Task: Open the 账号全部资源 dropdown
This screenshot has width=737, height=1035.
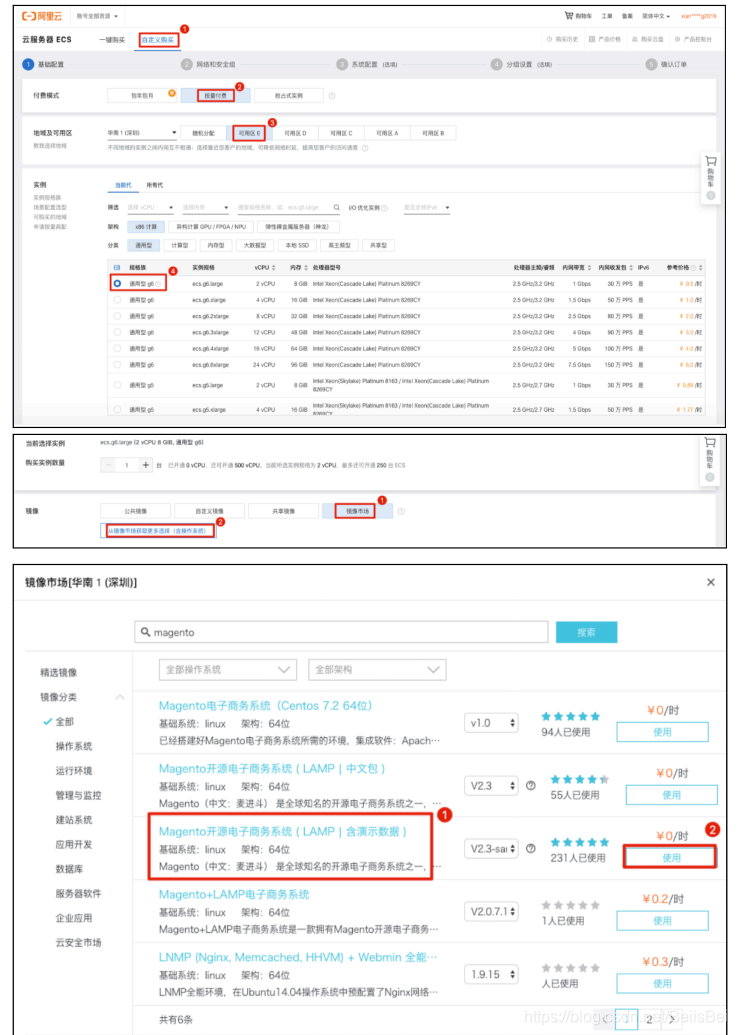Action: click(x=97, y=16)
